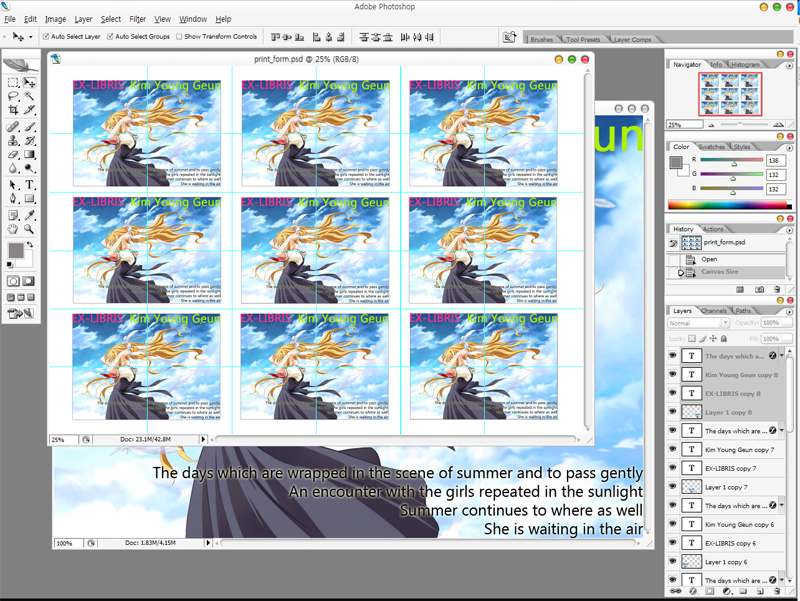The width and height of the screenshot is (800, 601).
Task: Click the new layer icon in Layers panel
Action: pos(760,591)
